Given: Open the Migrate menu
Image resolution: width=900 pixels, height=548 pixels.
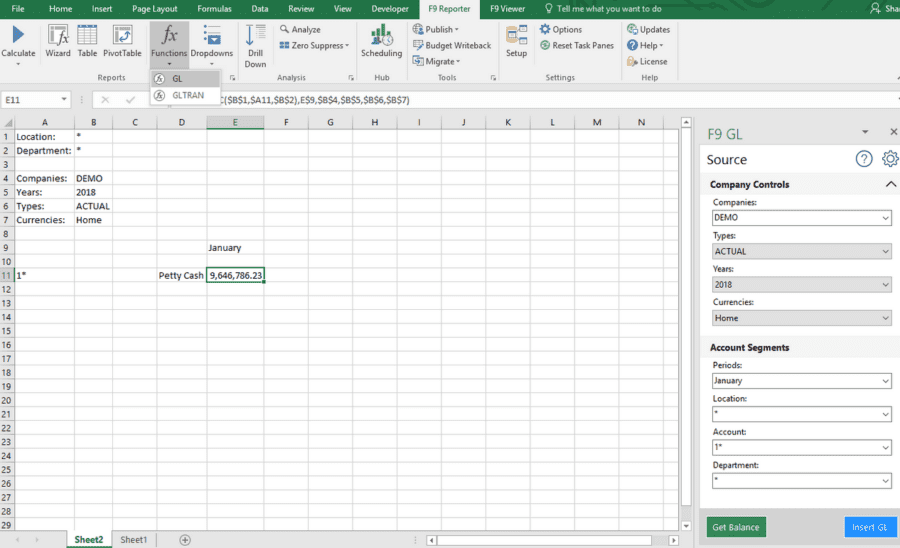Looking at the screenshot, I should coord(436,61).
